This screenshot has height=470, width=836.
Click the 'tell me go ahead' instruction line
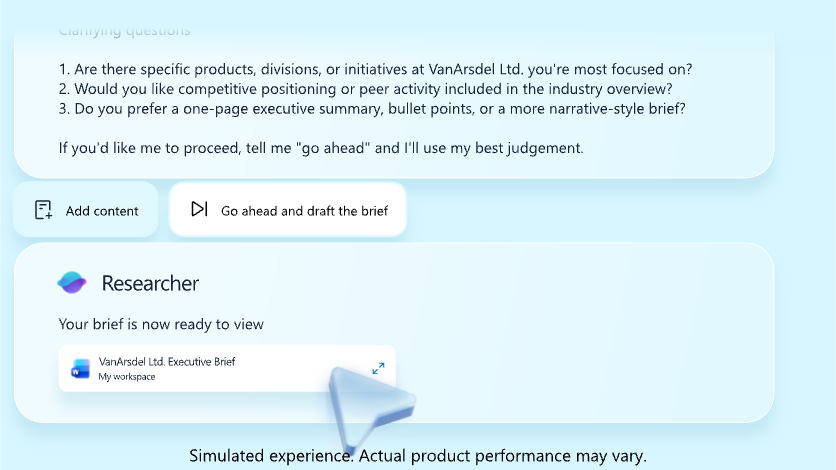coord(321,148)
